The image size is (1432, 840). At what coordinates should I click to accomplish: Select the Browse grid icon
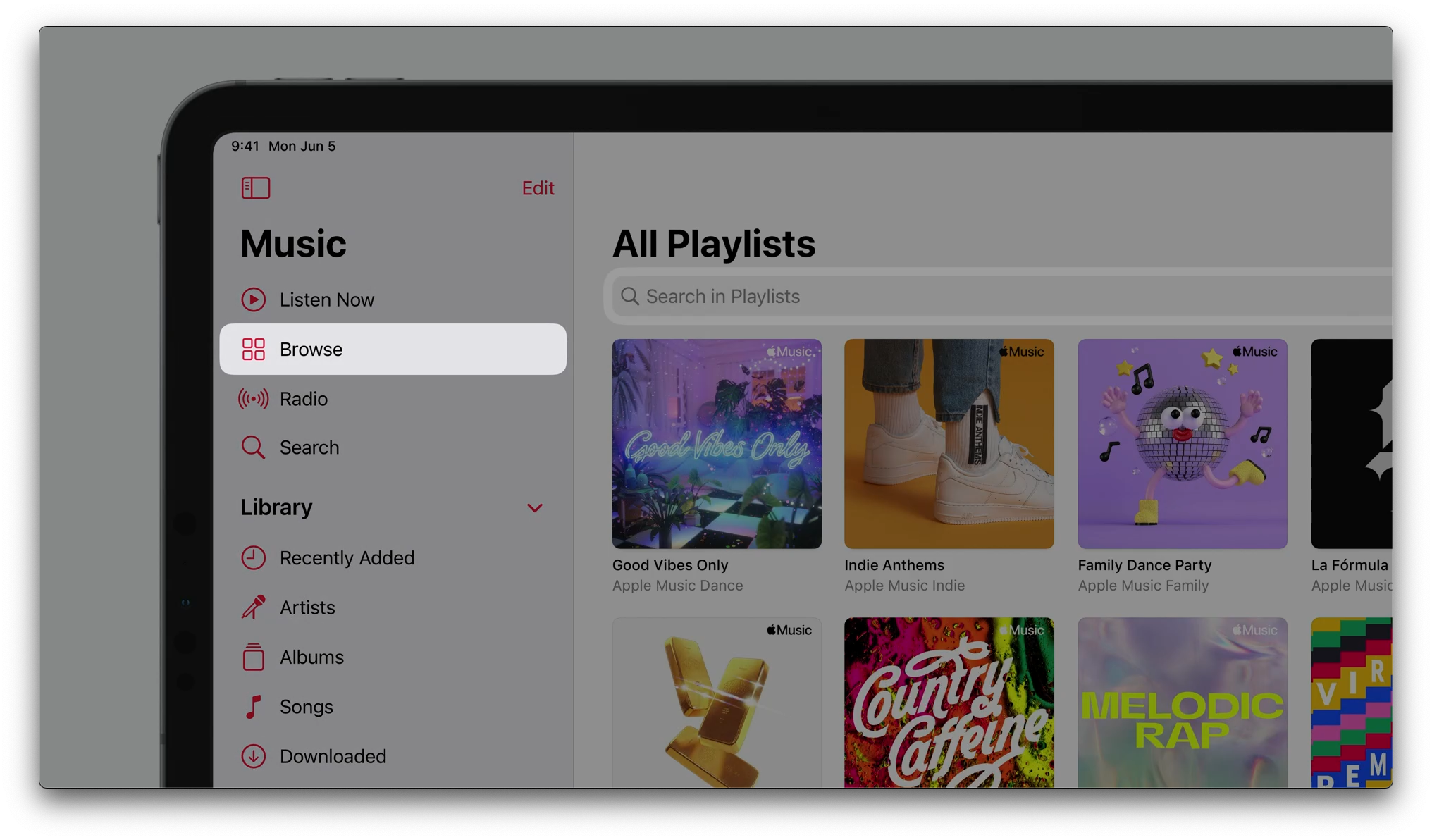point(253,350)
